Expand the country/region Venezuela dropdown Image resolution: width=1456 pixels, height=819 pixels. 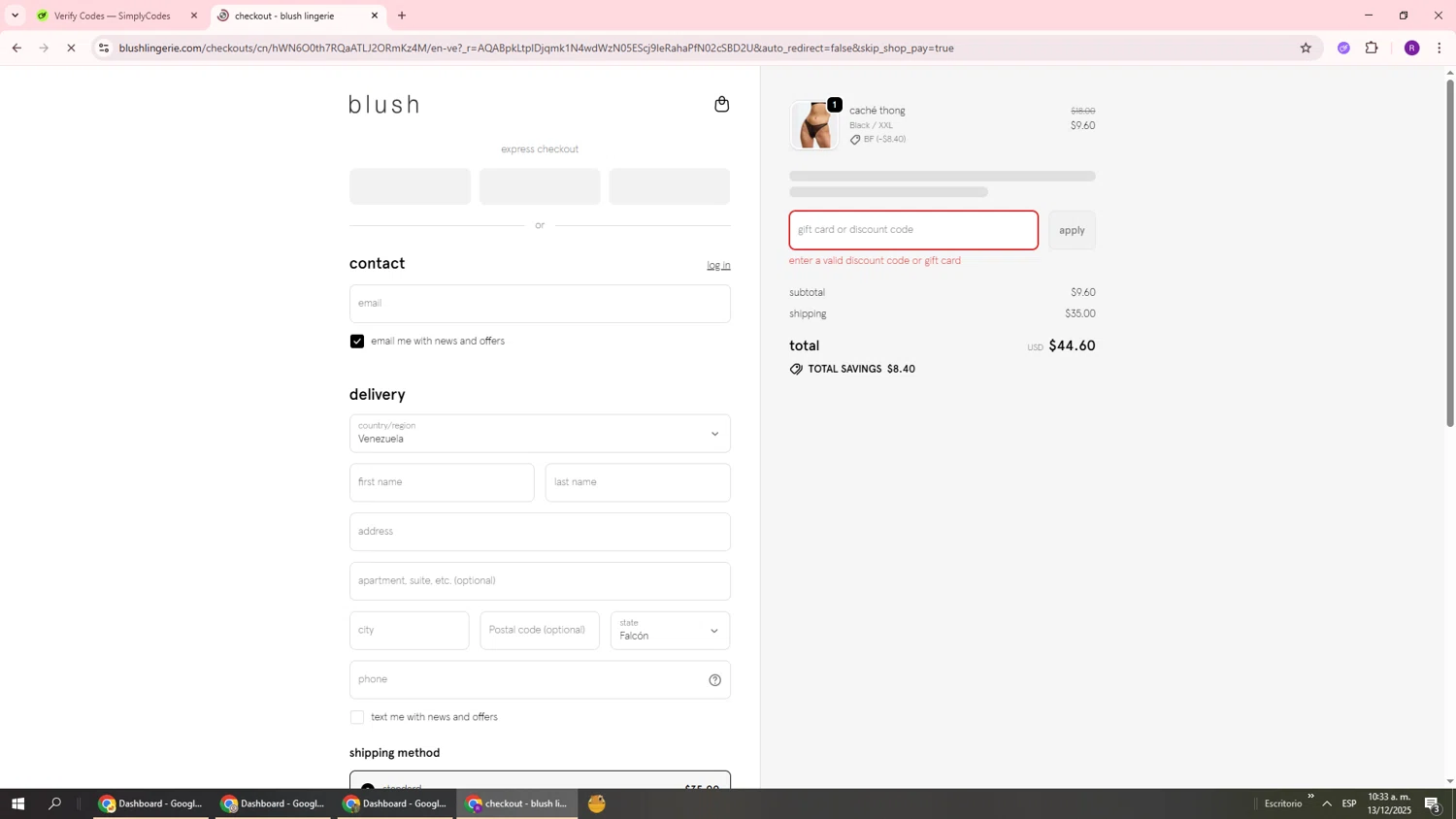coord(540,434)
